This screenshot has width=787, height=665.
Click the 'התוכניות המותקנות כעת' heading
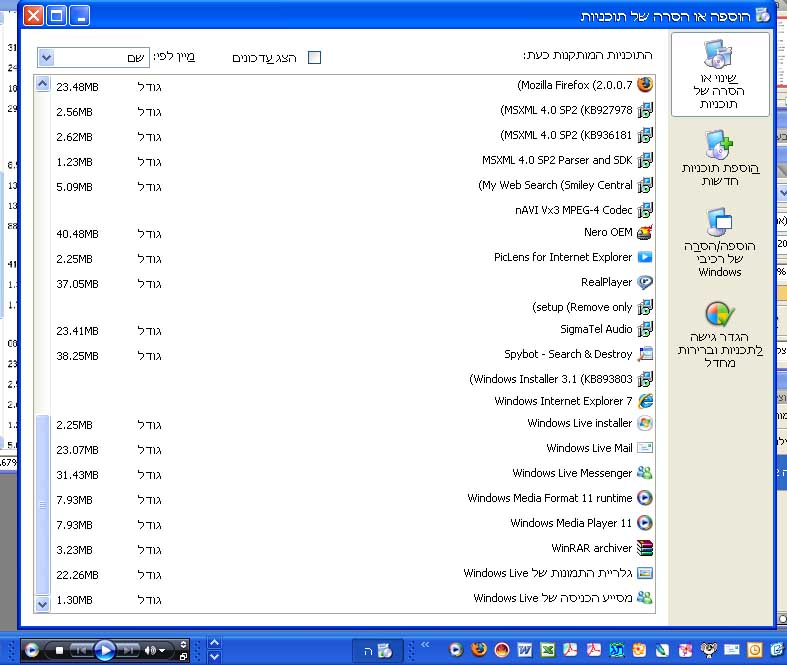tap(588, 55)
